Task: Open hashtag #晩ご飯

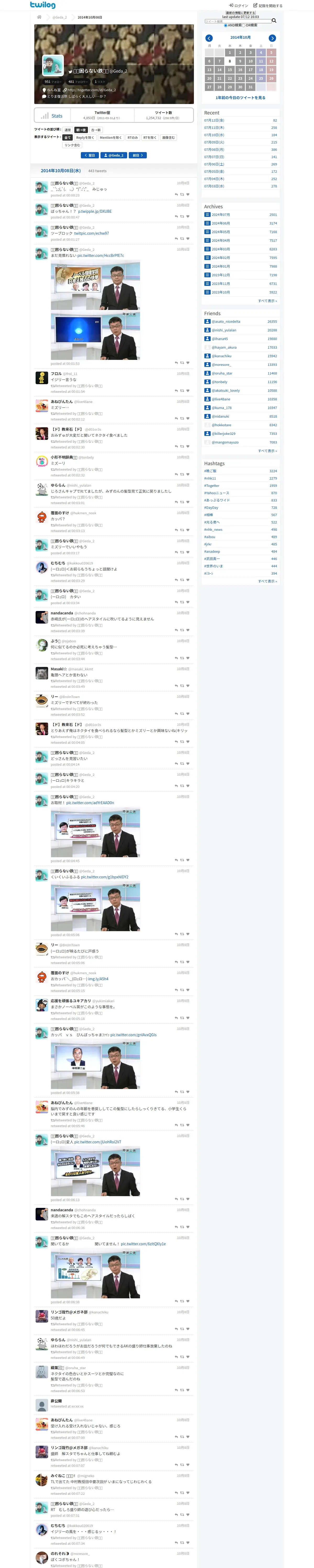Action: point(210,471)
